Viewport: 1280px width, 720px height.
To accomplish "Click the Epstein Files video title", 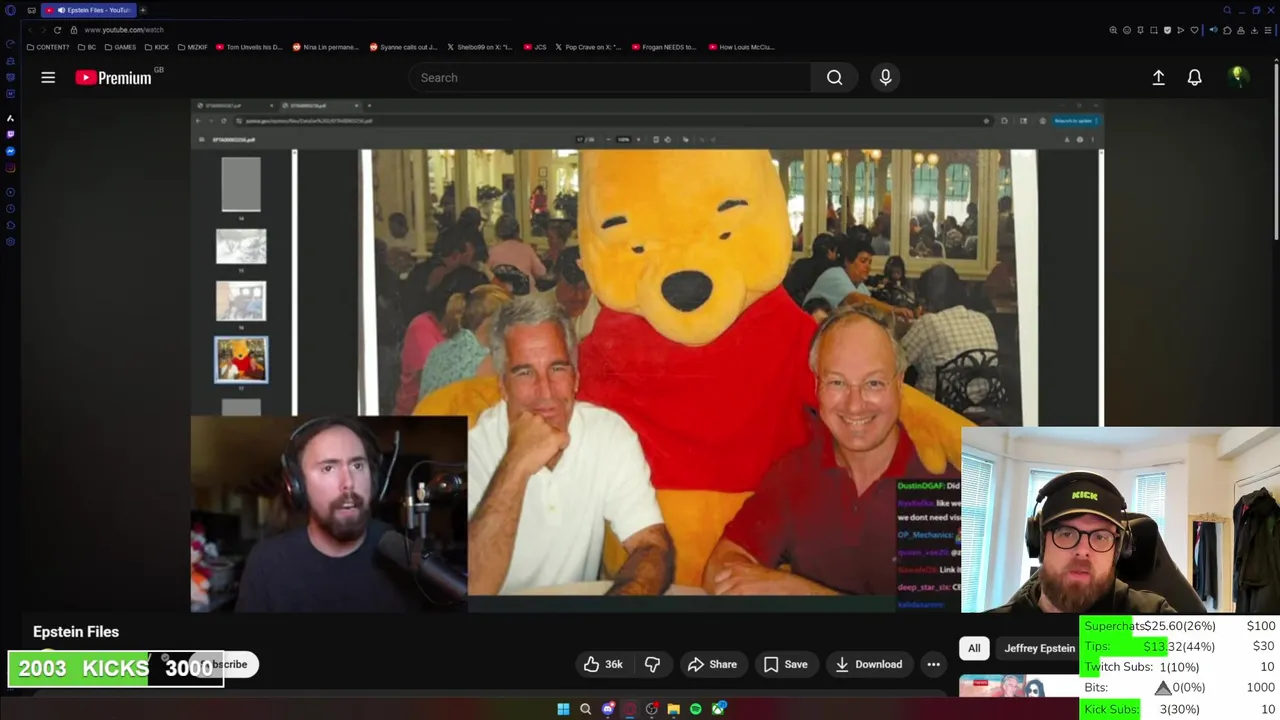I will [76, 632].
